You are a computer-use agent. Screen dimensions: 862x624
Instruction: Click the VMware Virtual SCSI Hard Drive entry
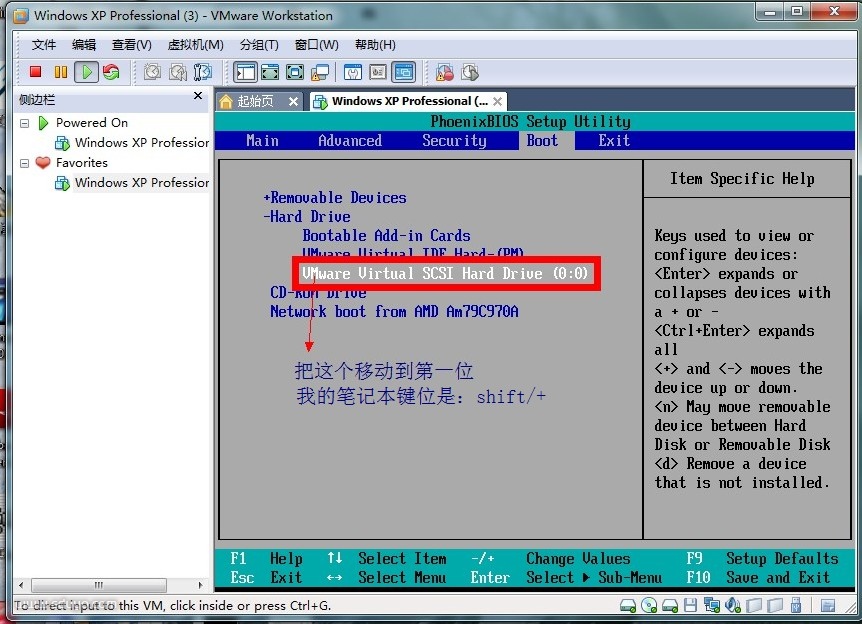pyautogui.click(x=446, y=273)
